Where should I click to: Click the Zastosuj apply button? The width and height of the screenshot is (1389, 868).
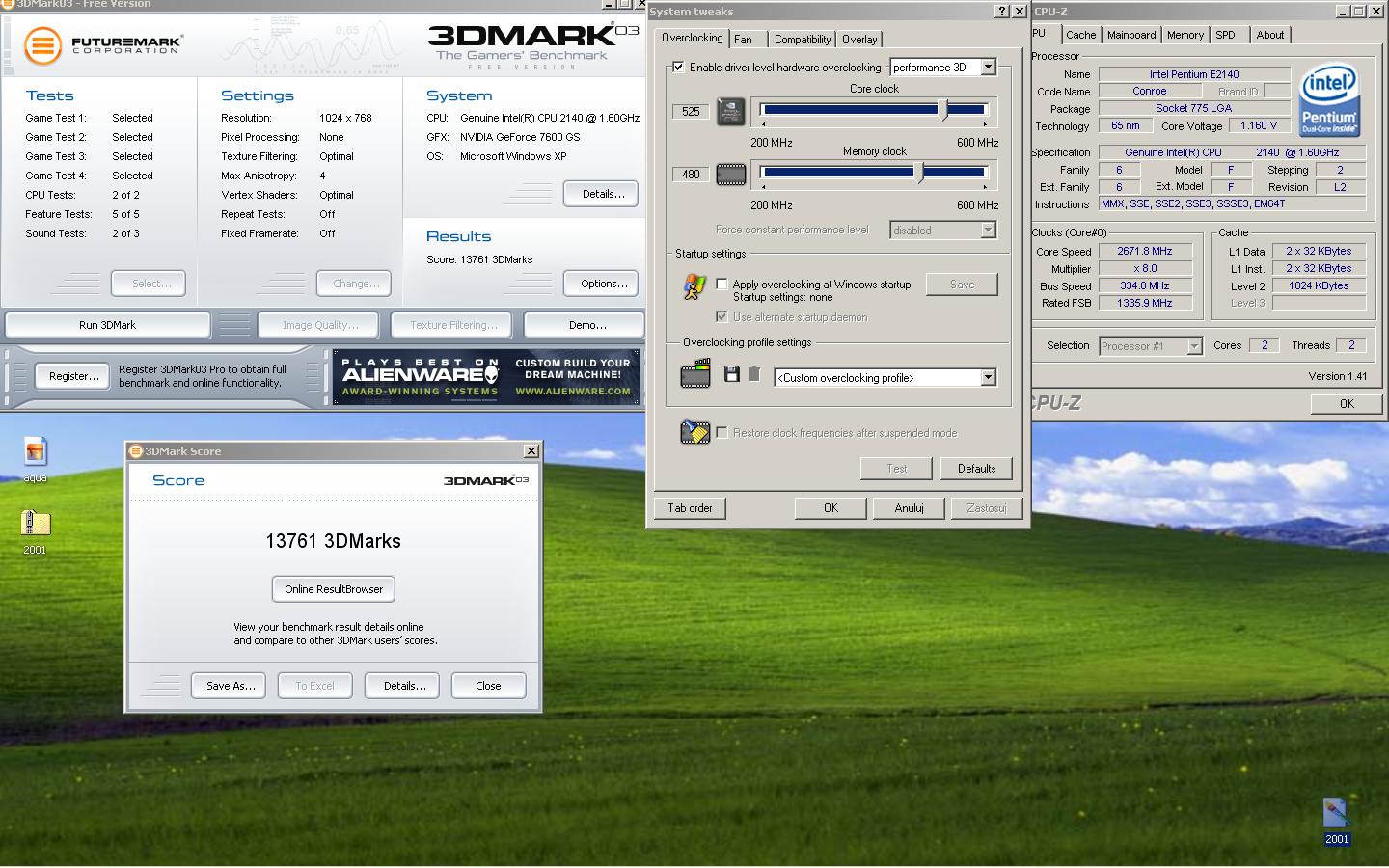tap(987, 508)
